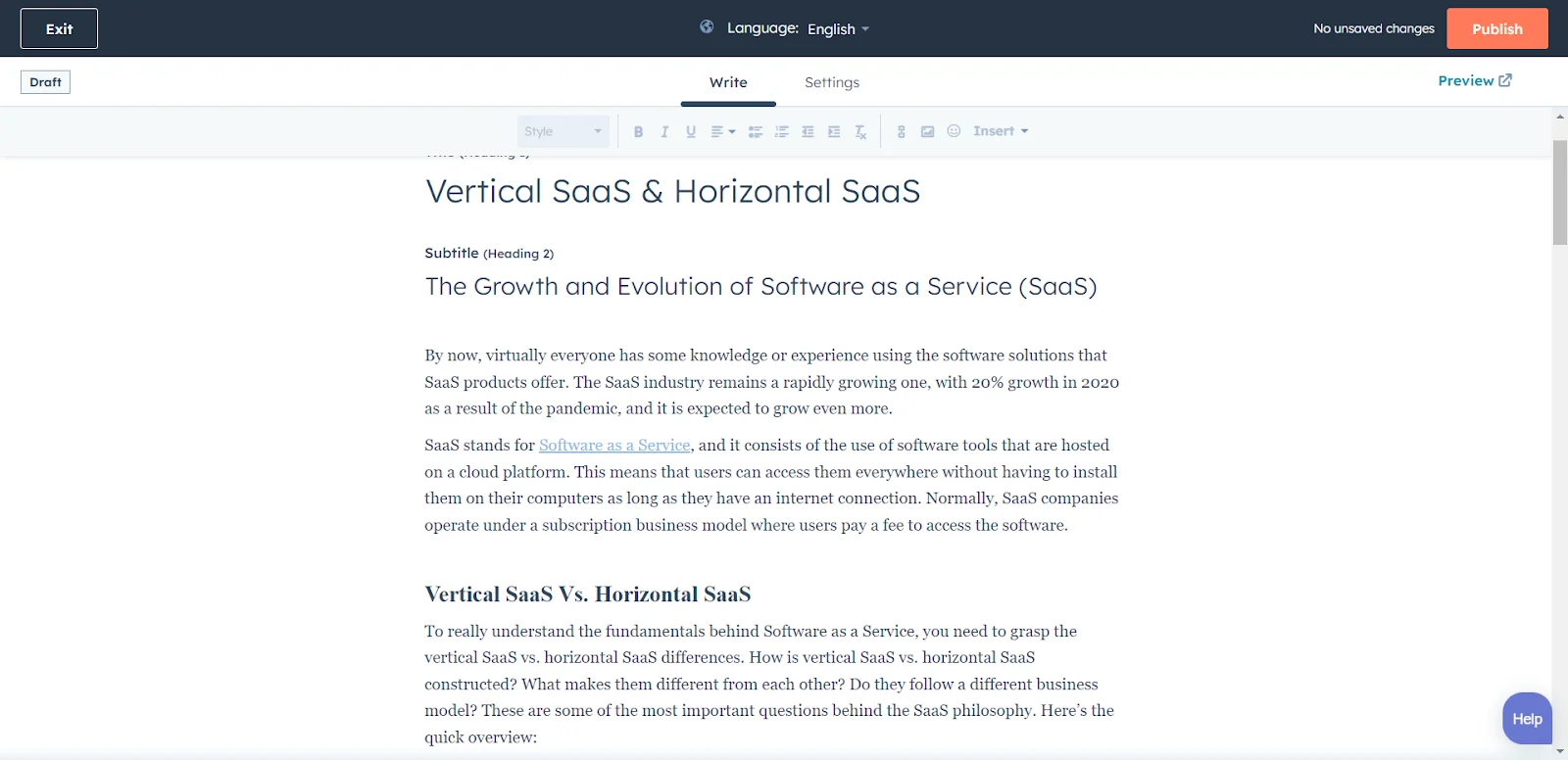The height and width of the screenshot is (760, 1568).
Task: Publish the blog post
Action: 1497,28
